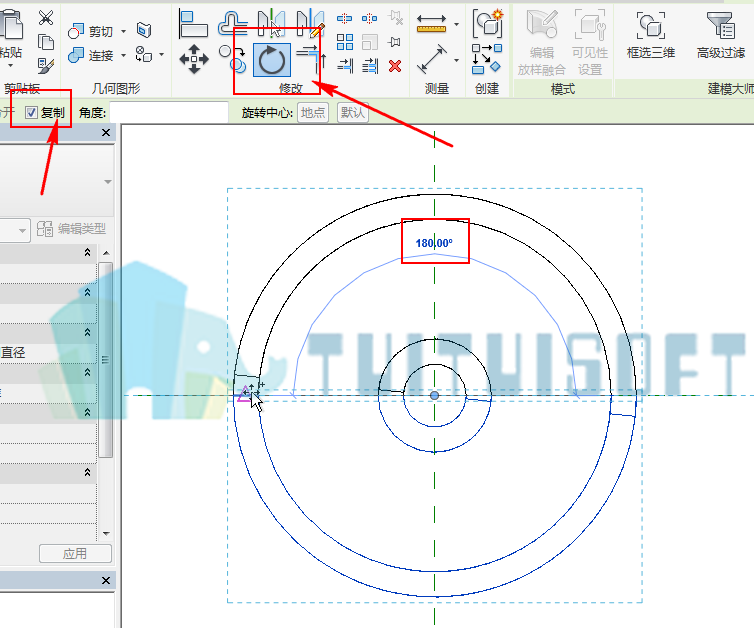Select Trim/Extend to Corner tool
This screenshot has width=754, height=628.
coord(311,59)
